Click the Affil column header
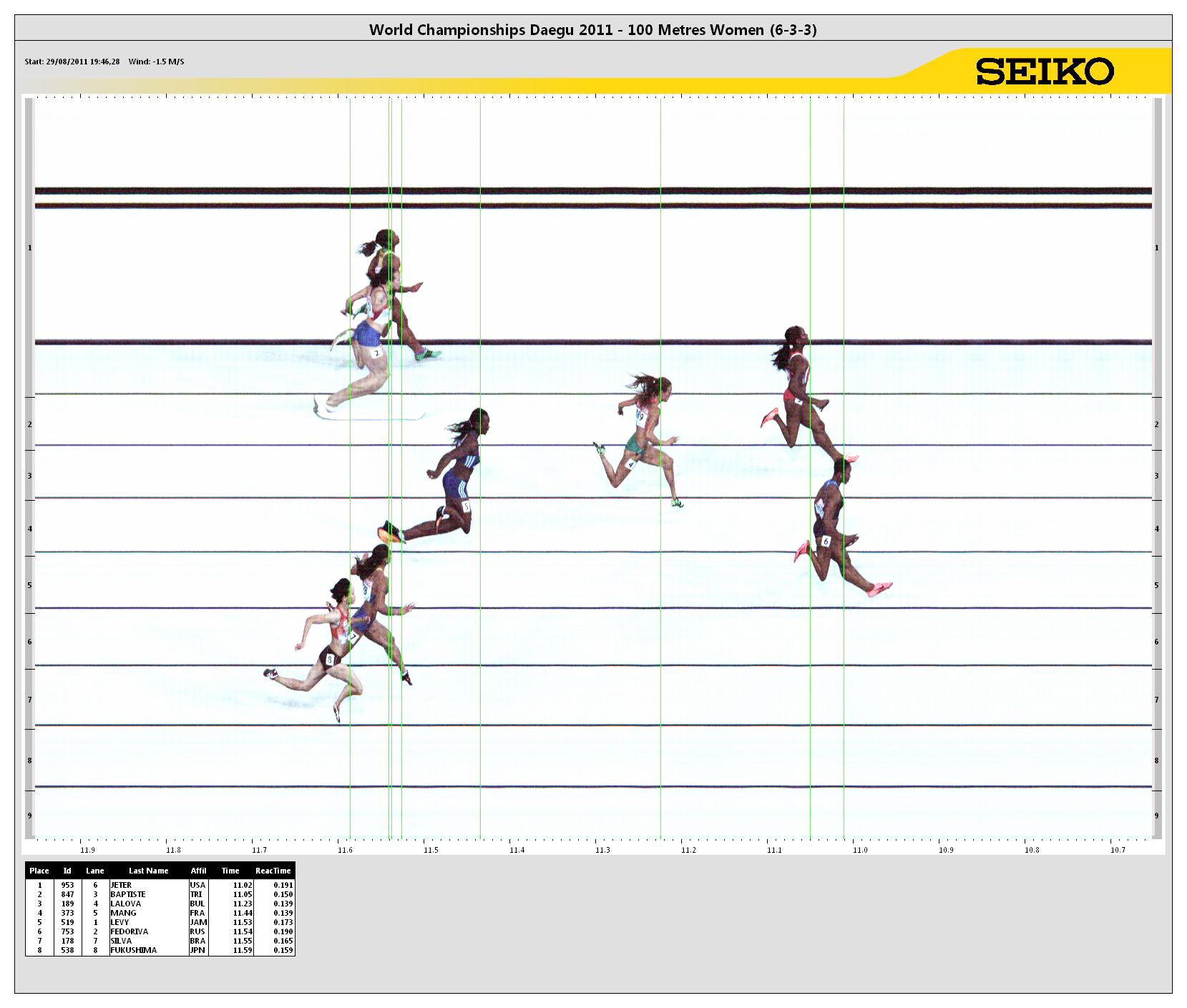 [198, 871]
